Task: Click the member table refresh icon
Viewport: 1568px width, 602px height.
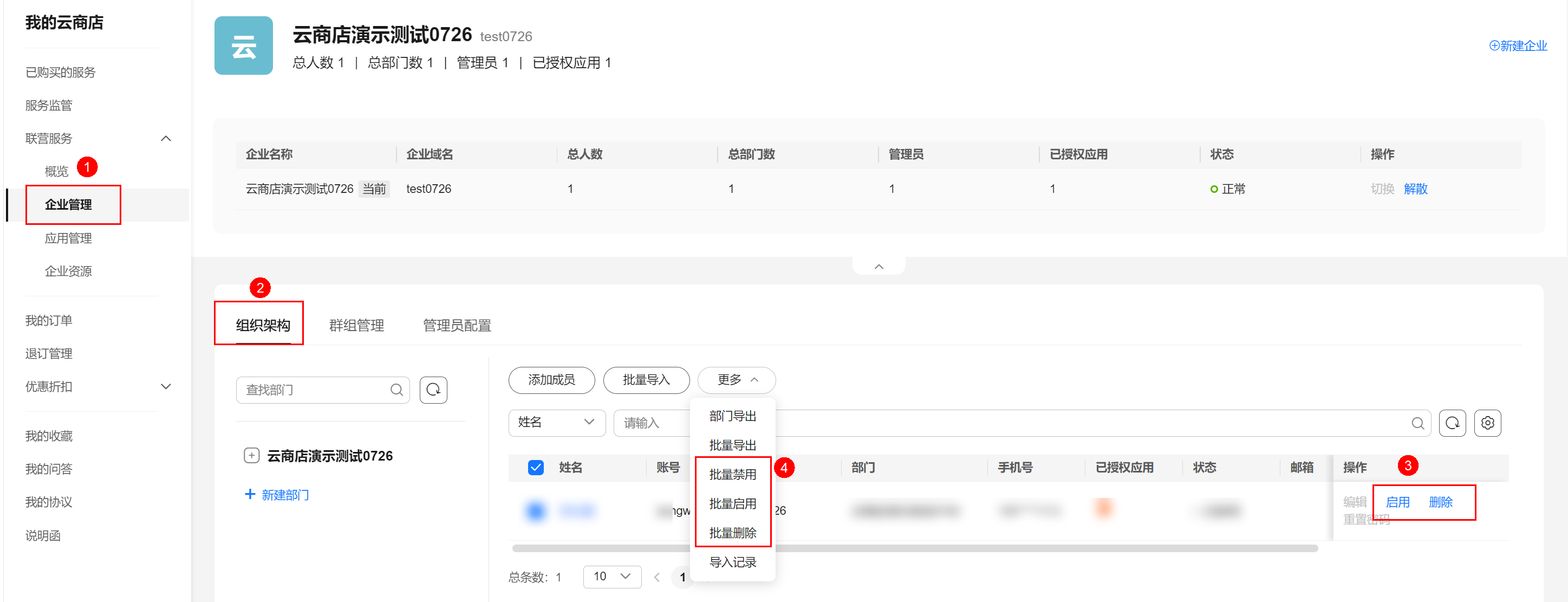Action: click(1452, 423)
